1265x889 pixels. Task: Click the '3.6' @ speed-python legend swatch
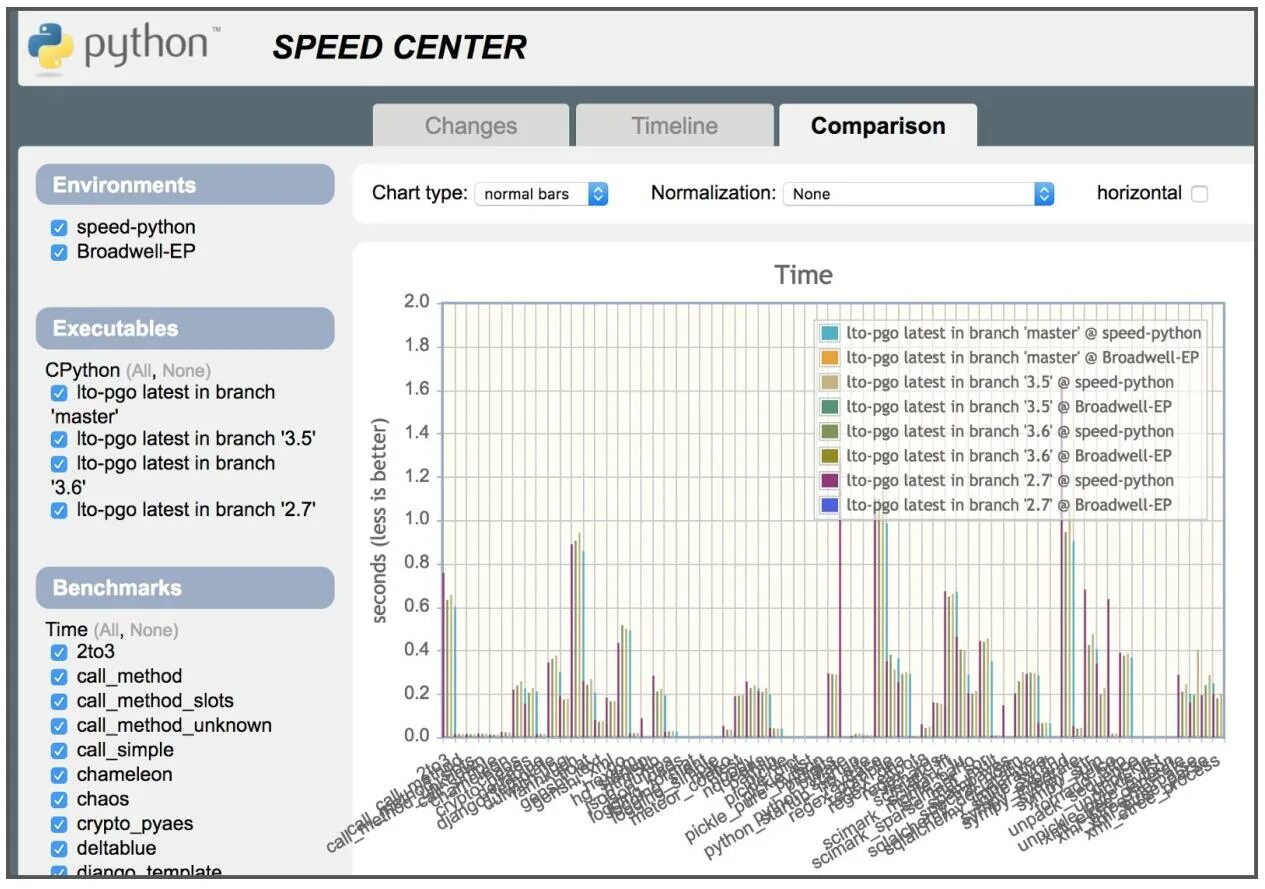coord(829,431)
